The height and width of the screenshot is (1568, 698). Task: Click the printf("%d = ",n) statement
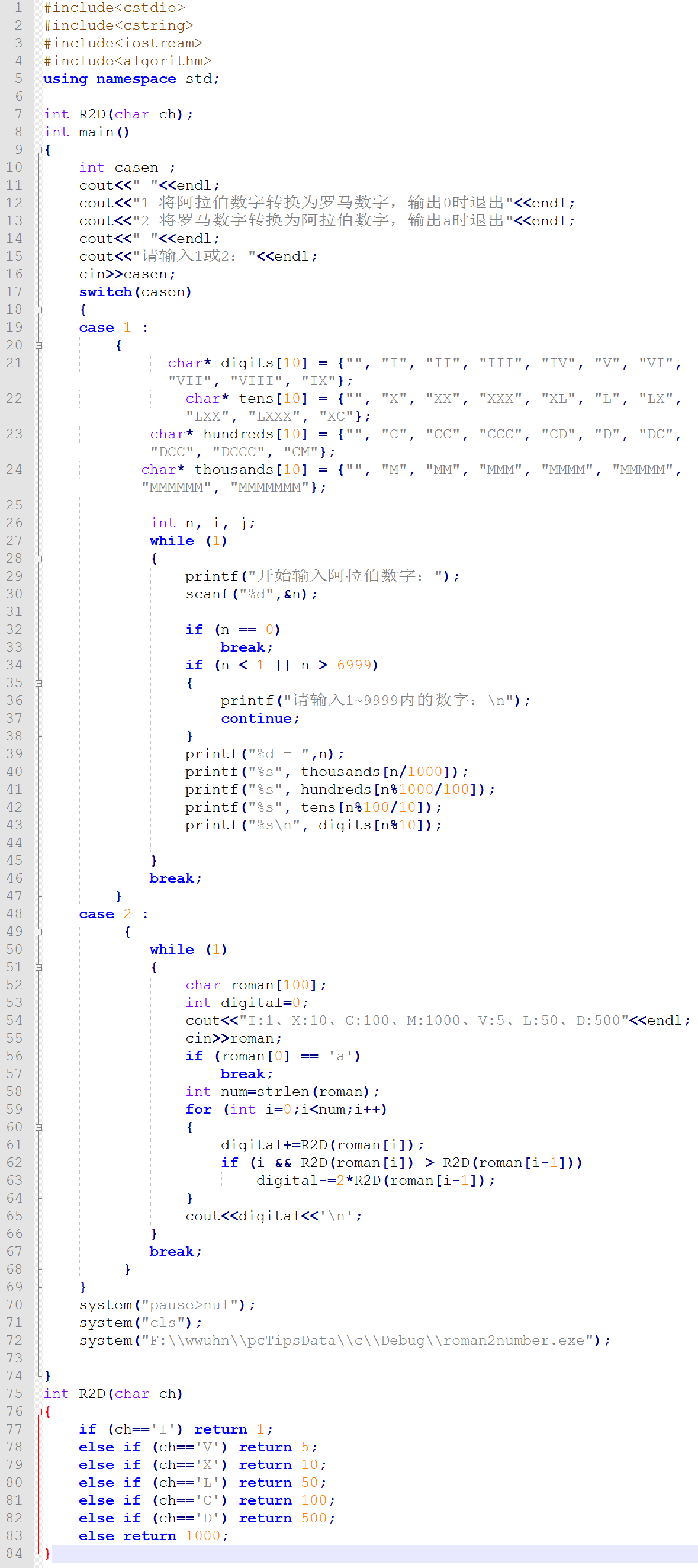click(265, 754)
